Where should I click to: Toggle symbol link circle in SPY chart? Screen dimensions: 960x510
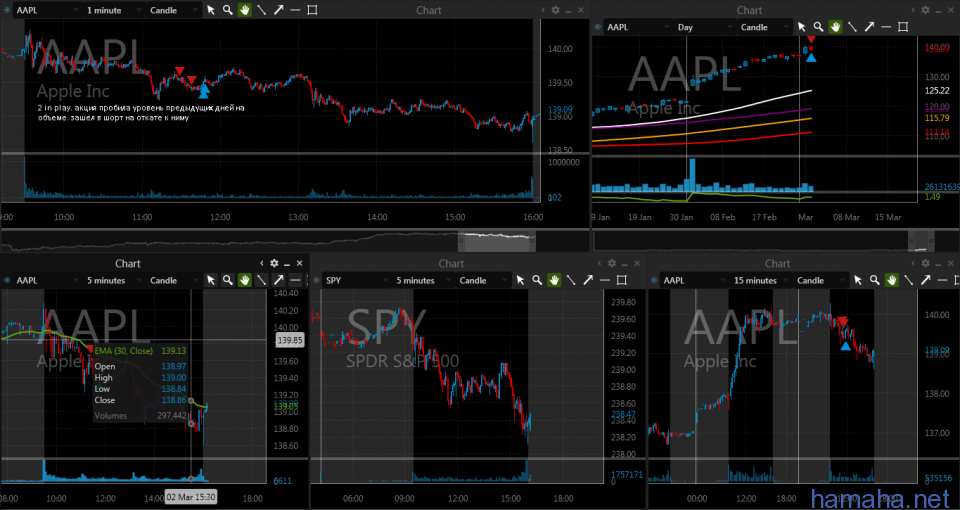tap(317, 280)
